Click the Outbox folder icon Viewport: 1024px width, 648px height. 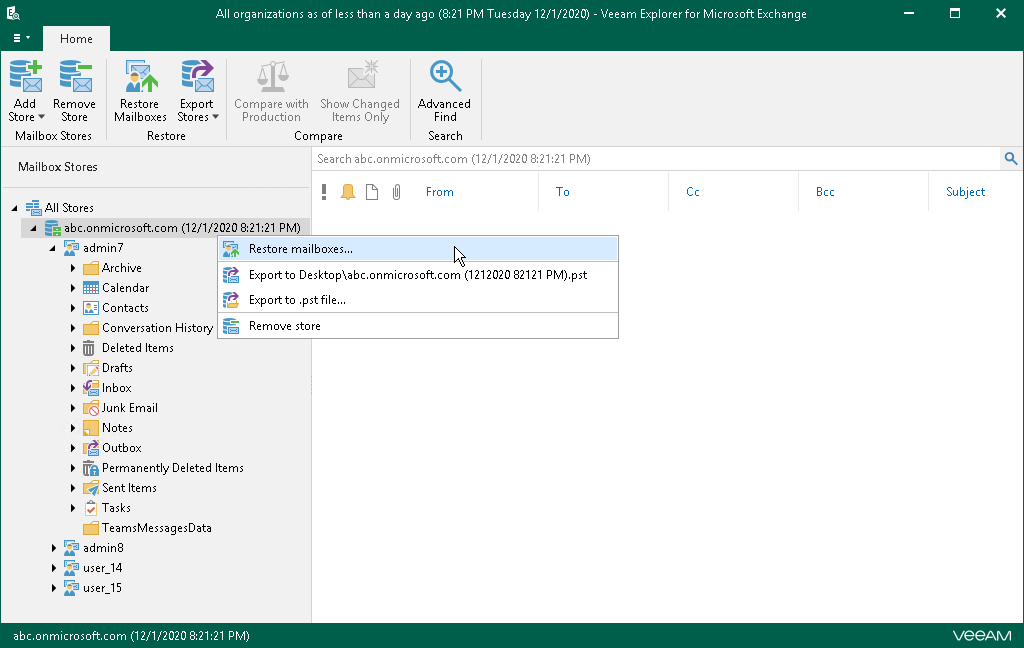pyautogui.click(x=91, y=448)
